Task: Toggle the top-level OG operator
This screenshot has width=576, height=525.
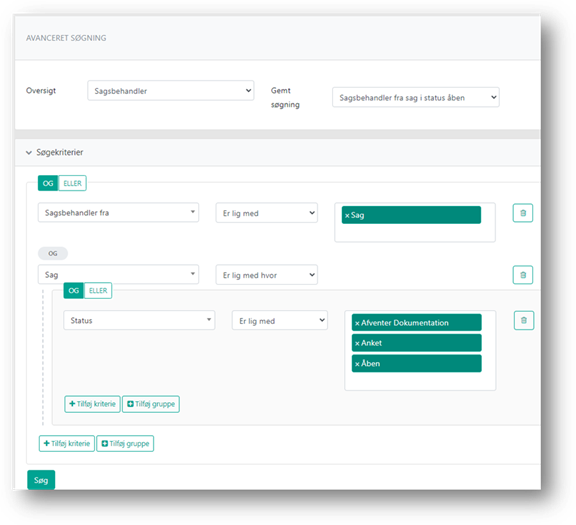Action: [48, 183]
